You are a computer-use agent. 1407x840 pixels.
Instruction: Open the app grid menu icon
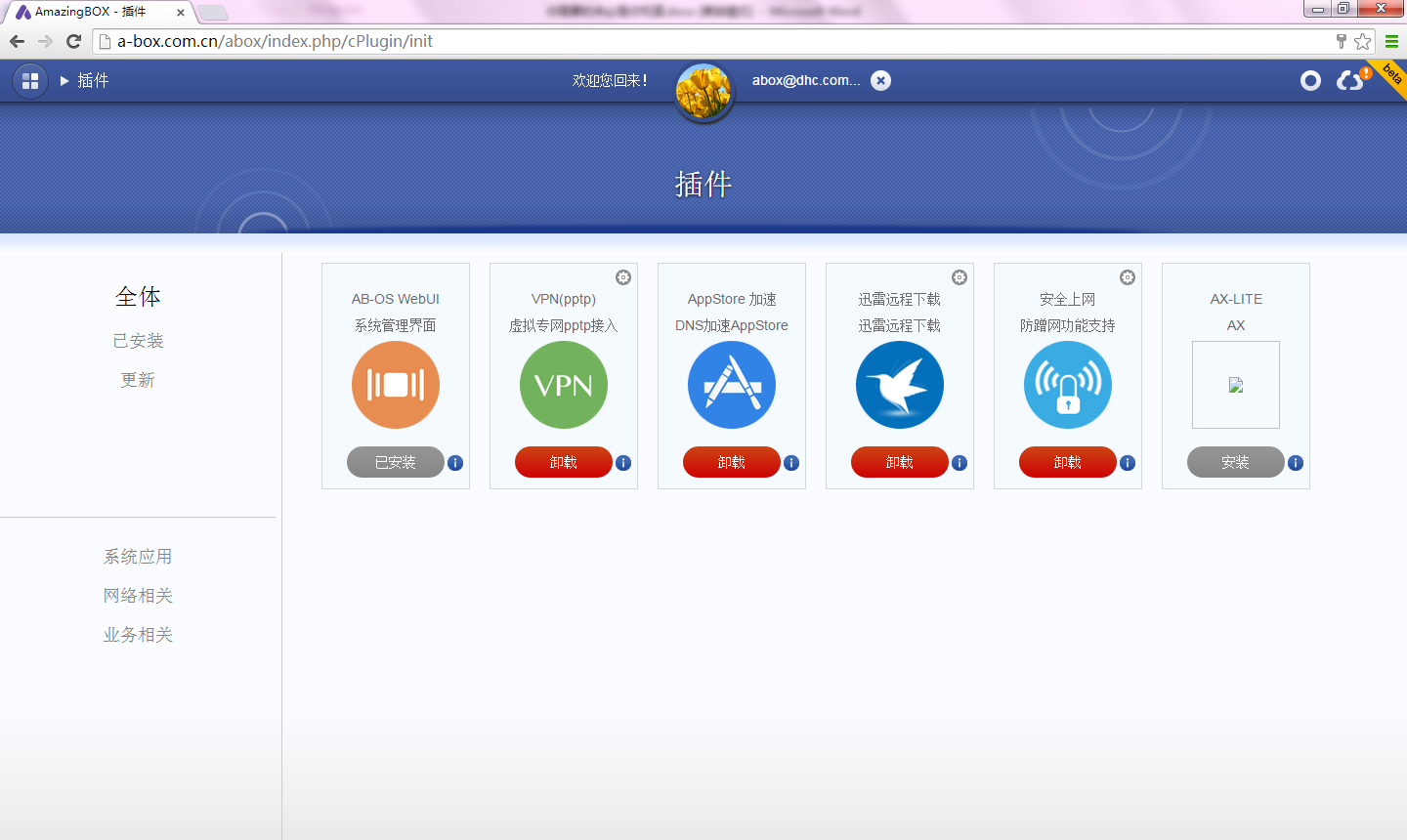30,81
